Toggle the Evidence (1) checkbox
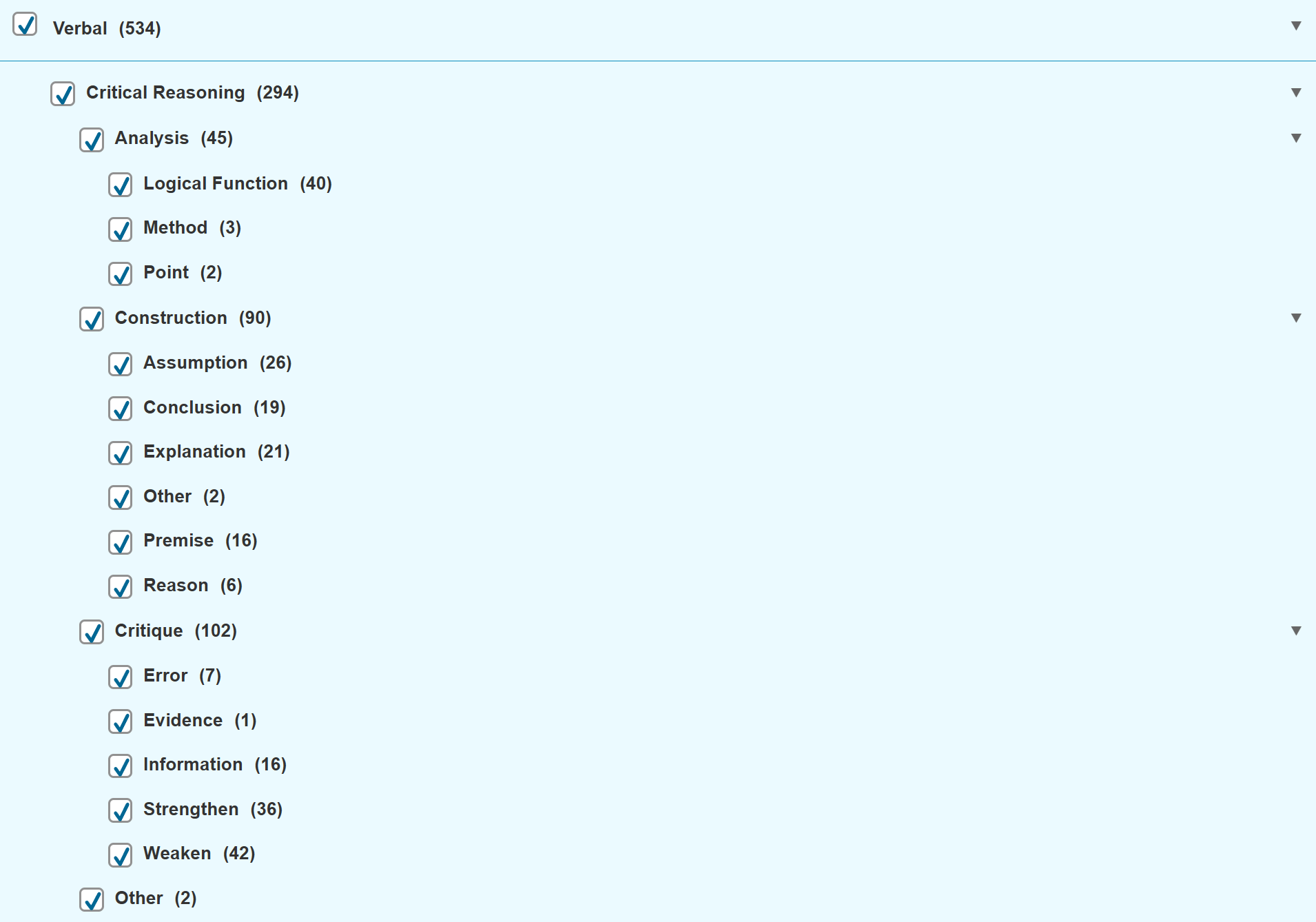 click(121, 721)
